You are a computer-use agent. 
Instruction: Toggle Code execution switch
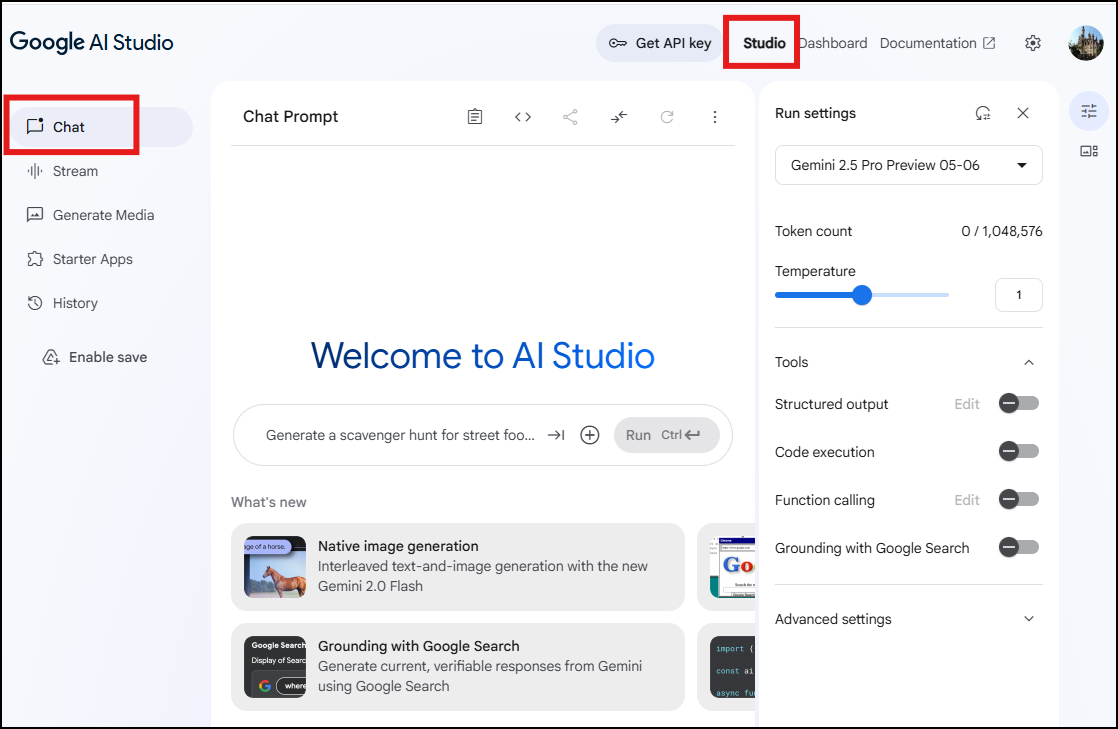point(1018,452)
